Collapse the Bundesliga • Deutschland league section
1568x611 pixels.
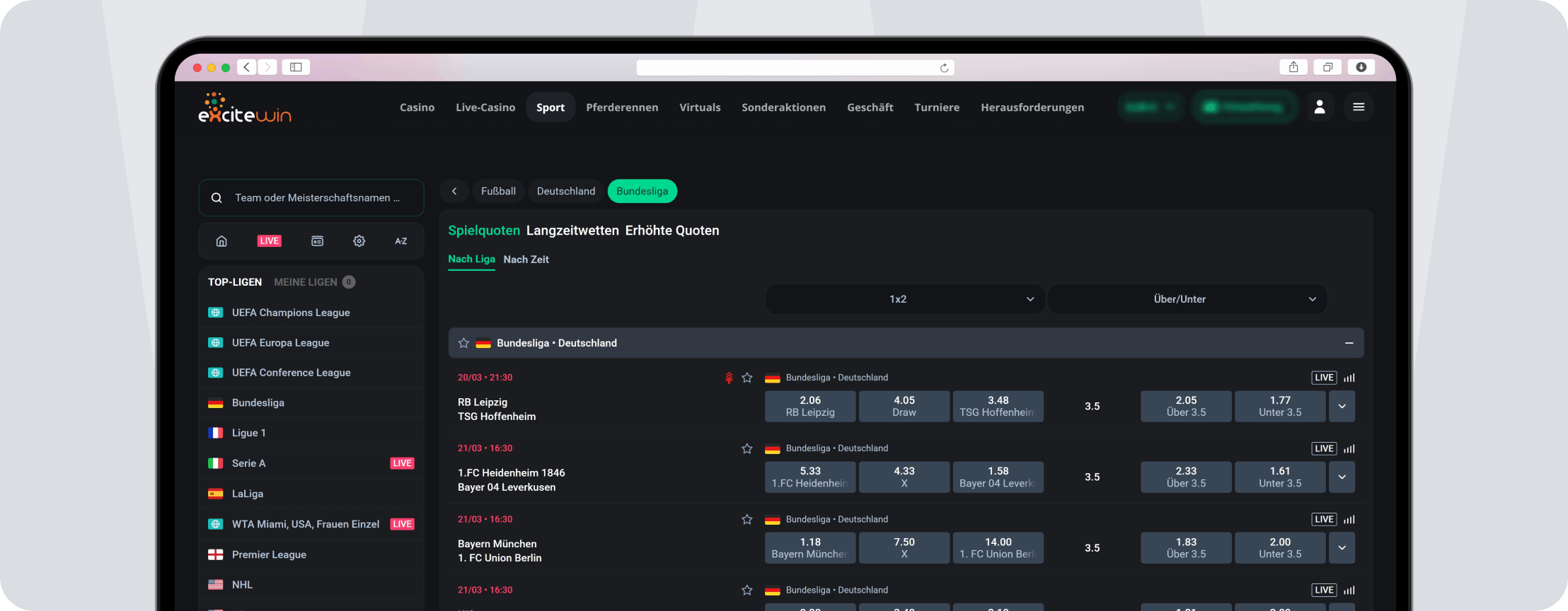click(1349, 343)
